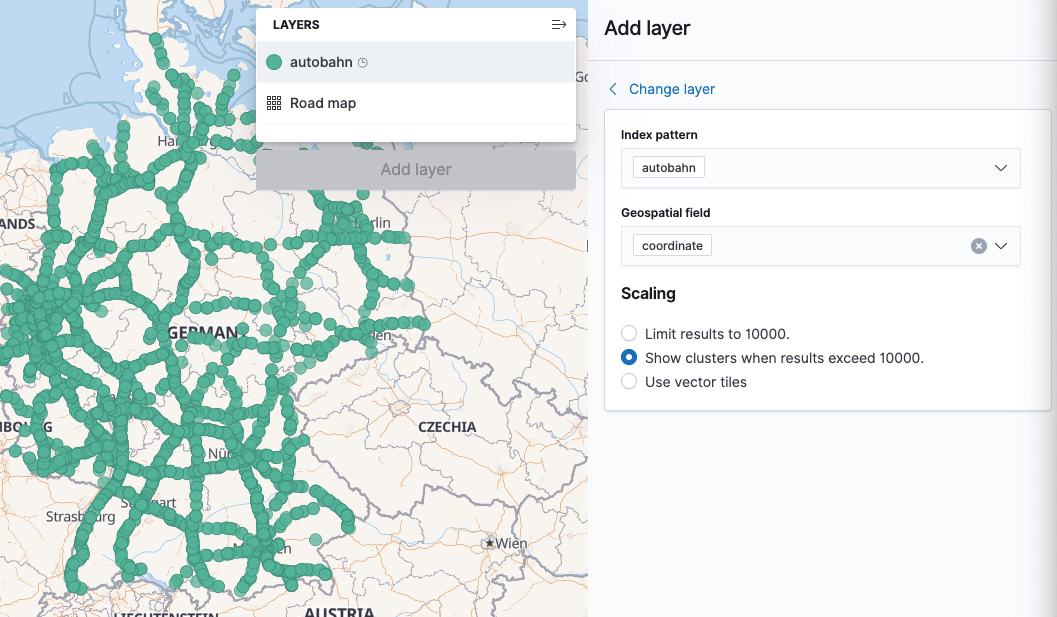
Task: Collapse the Layers panel with its top-right arrow icon
Action: pos(559,24)
